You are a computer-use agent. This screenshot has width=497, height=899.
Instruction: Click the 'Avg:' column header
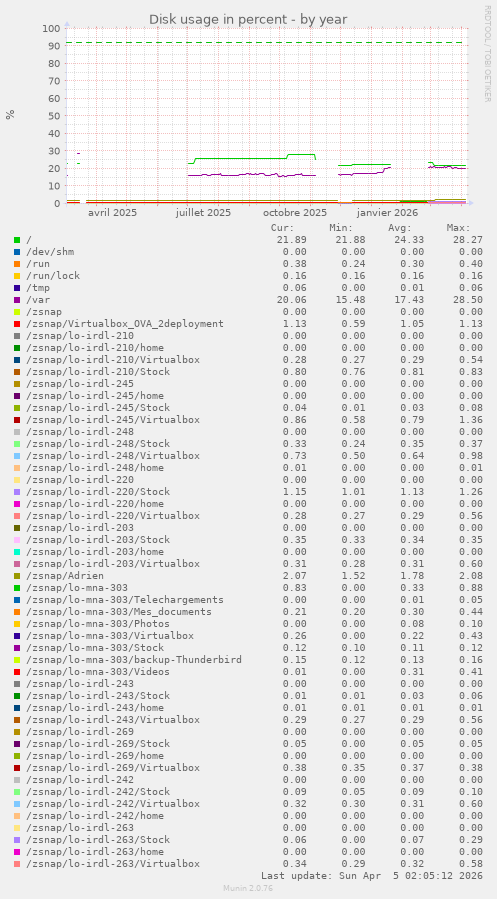click(x=400, y=228)
